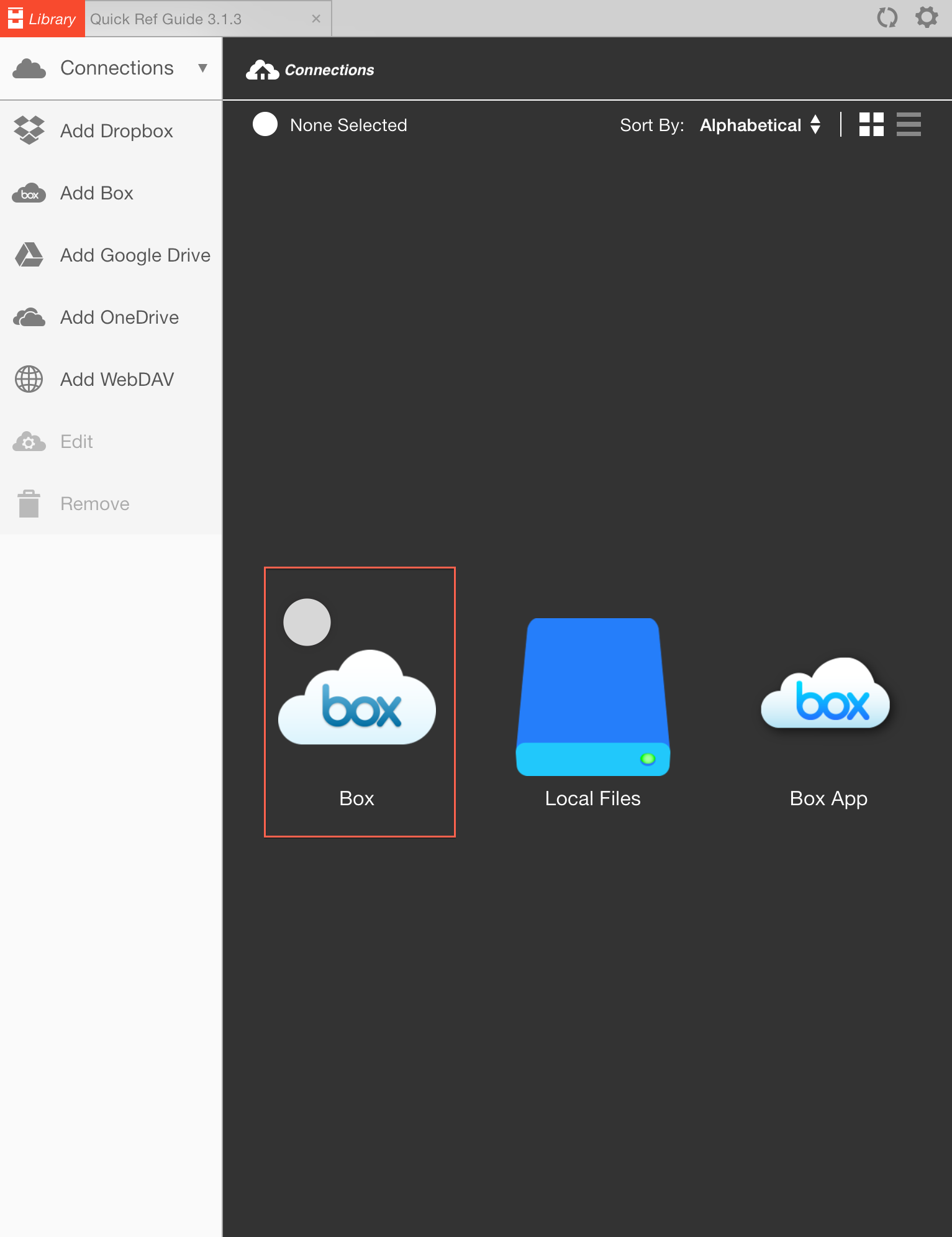Viewport: 952px width, 1237px height.
Task: Switch to list view
Action: tap(909, 124)
